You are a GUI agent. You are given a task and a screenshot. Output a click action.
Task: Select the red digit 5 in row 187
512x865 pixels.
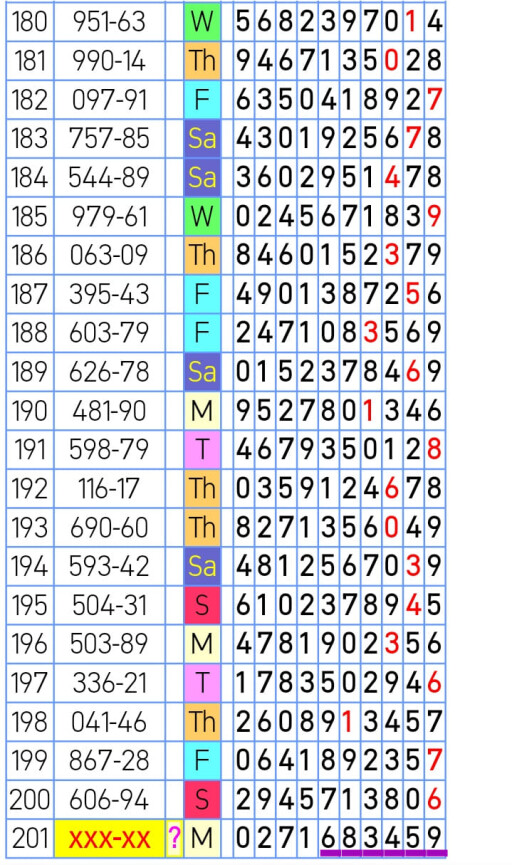tap(412, 294)
